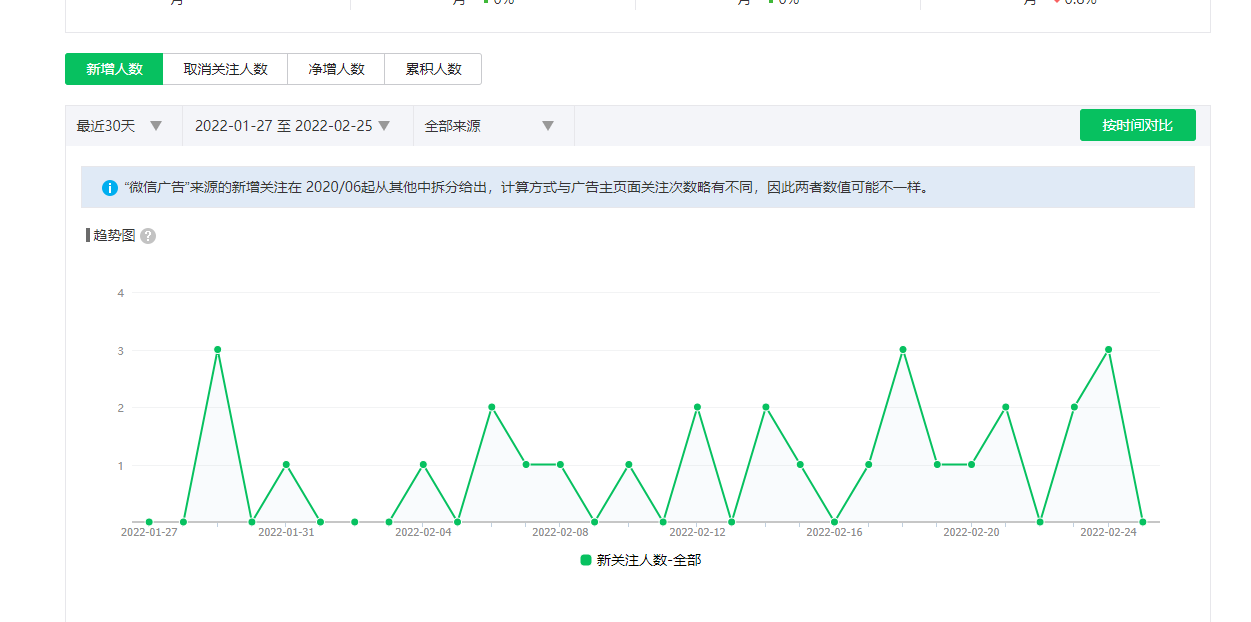Image resolution: width=1251 pixels, height=622 pixels.
Task: Click the data point peak on 2022-02-18
Action: pos(903,350)
